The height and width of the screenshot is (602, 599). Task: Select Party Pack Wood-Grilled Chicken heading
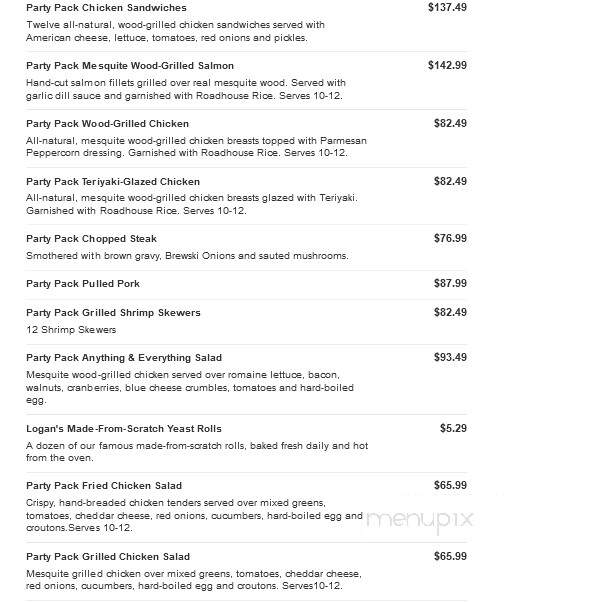(x=108, y=124)
